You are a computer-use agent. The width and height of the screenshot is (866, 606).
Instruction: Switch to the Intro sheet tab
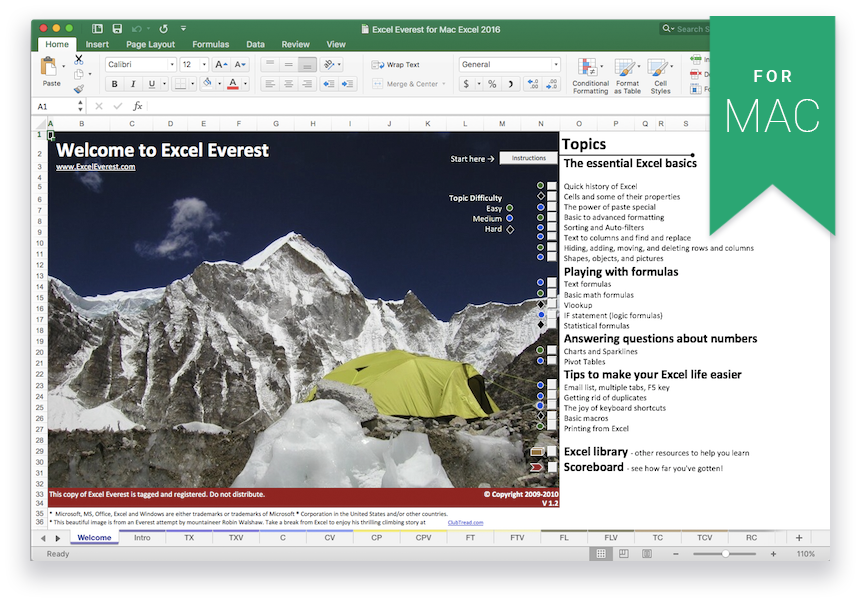[x=142, y=538]
